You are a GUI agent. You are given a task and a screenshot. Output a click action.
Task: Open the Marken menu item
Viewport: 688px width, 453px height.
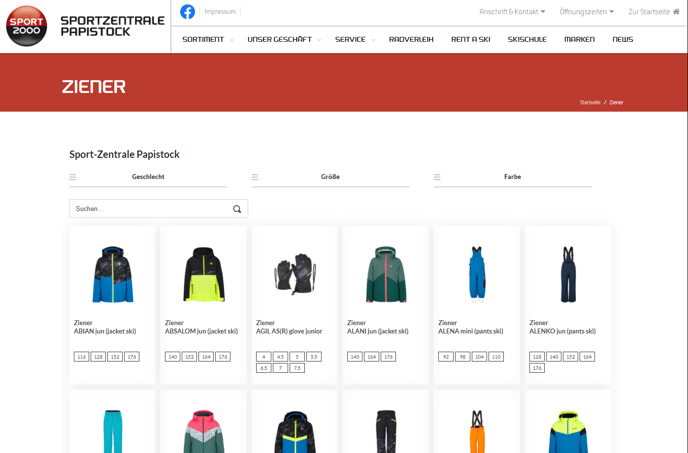pos(579,40)
